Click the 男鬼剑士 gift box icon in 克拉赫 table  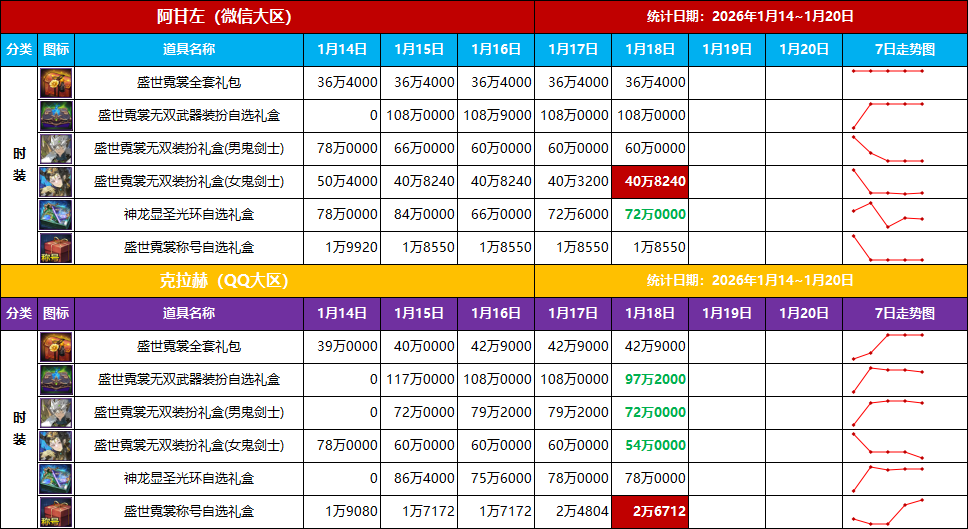pyautogui.click(x=56, y=413)
